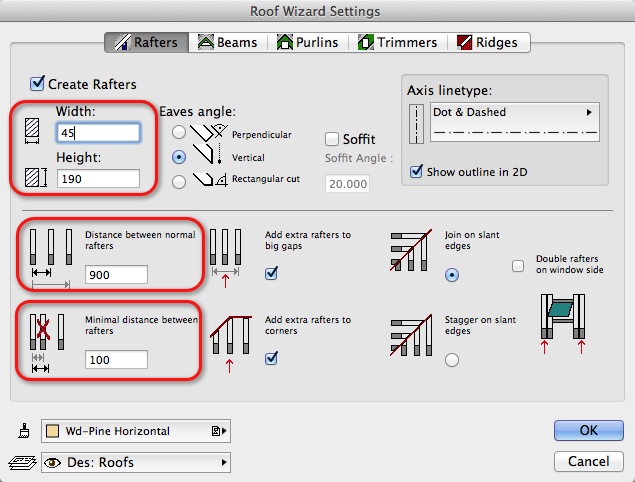This screenshot has width=635, height=482.
Task: Click the join on slant edges diagram
Action: coord(411,250)
